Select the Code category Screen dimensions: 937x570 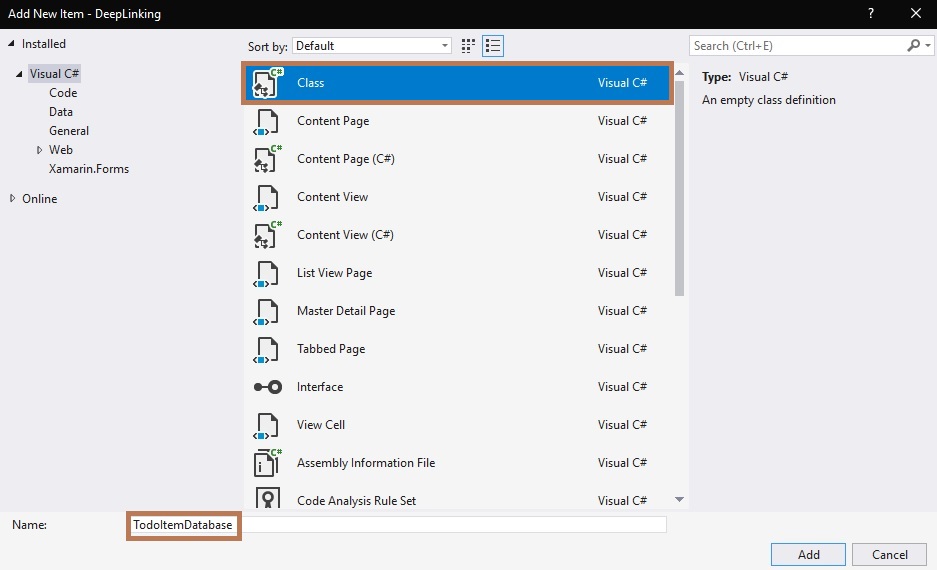(63, 93)
